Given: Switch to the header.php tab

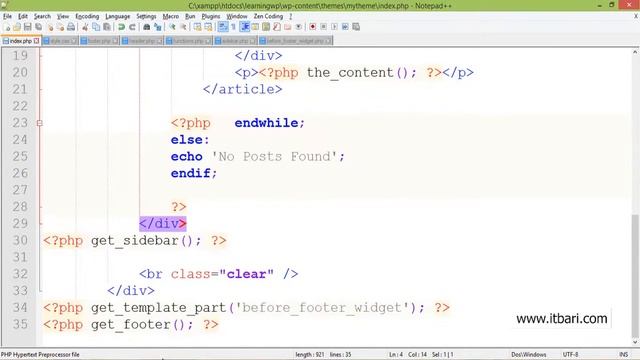Looking at the screenshot, I should [142, 41].
